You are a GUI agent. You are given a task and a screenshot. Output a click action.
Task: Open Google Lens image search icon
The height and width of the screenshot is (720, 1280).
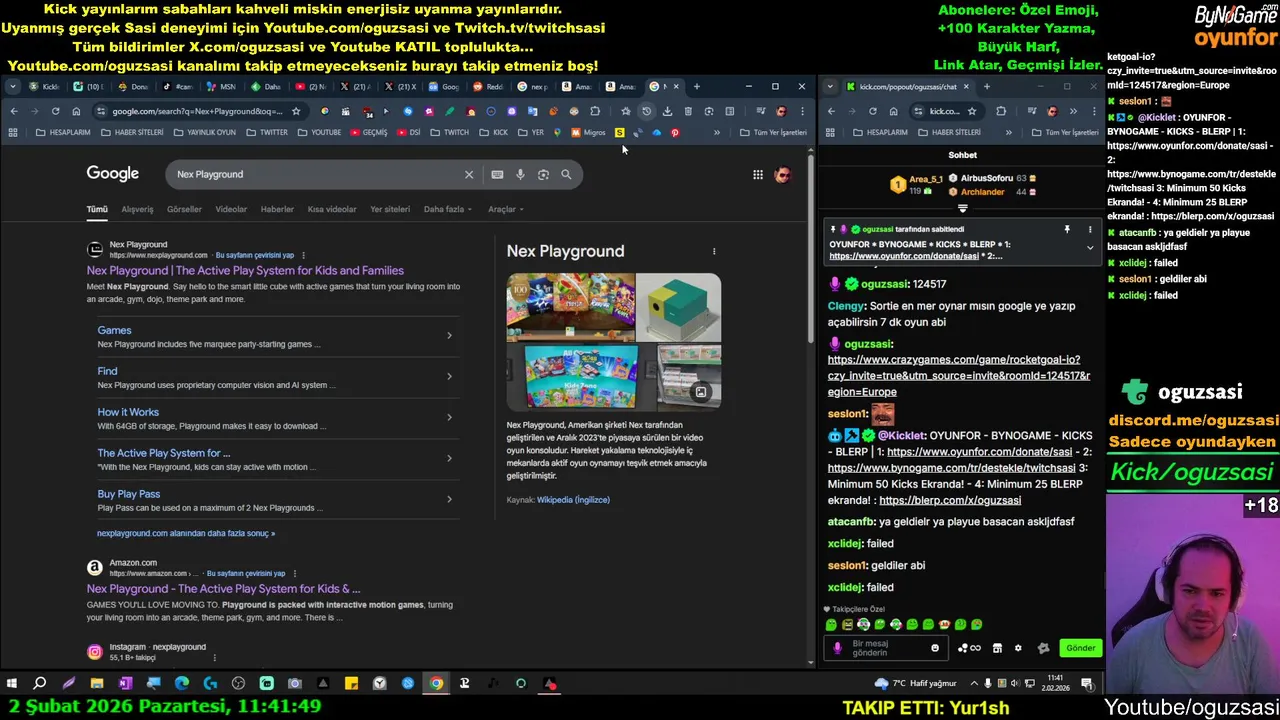pos(543,174)
